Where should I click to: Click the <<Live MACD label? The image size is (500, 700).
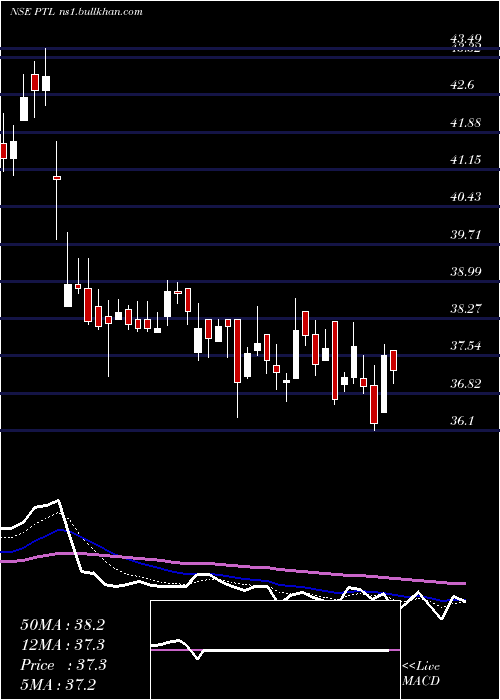pyautogui.click(x=421, y=673)
